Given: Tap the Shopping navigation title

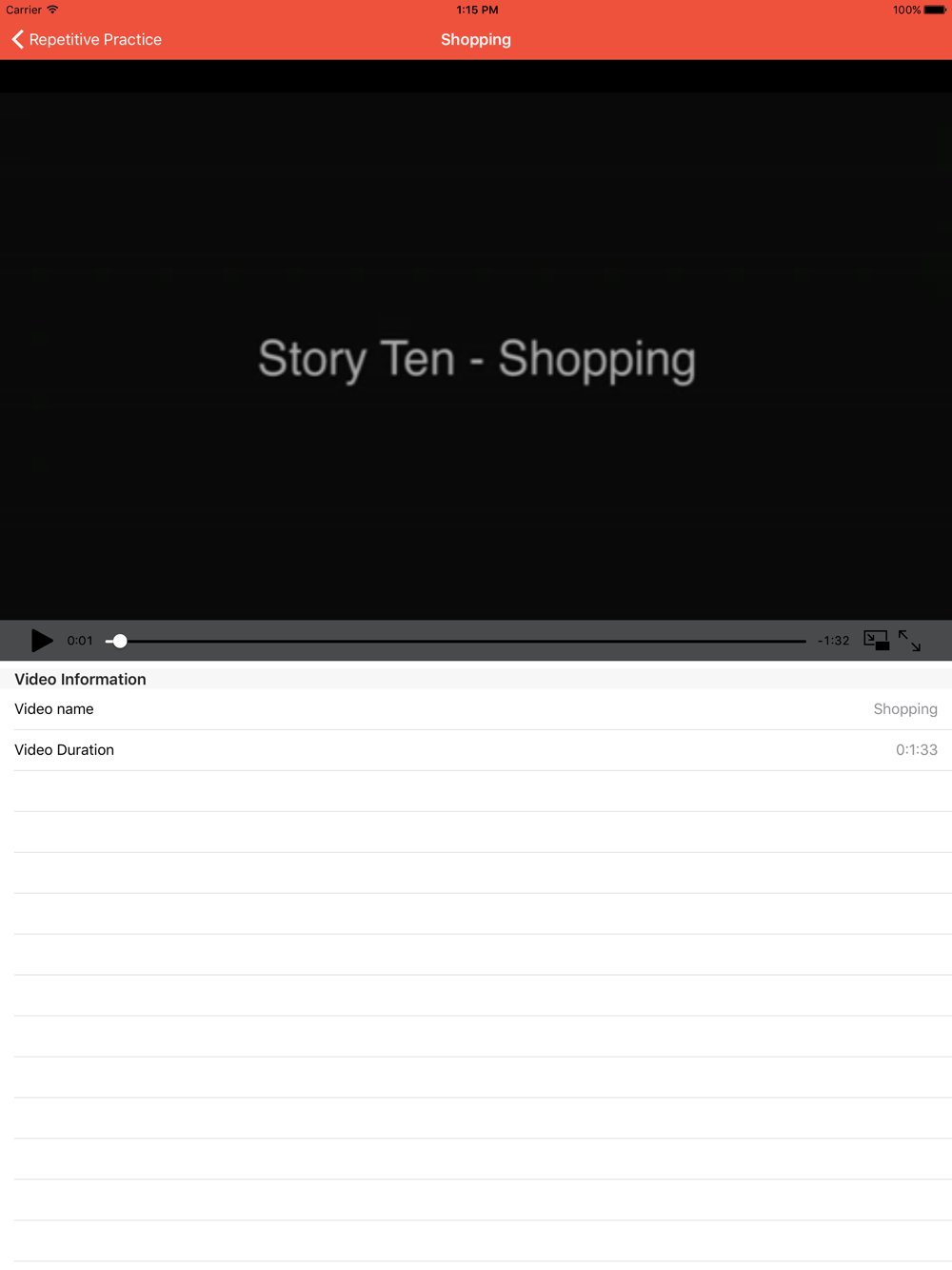Looking at the screenshot, I should (476, 39).
